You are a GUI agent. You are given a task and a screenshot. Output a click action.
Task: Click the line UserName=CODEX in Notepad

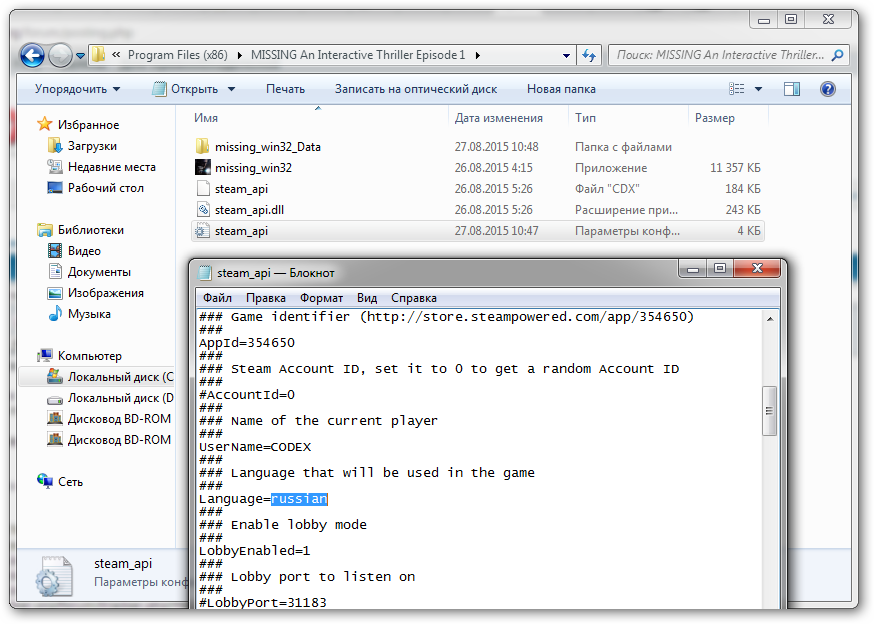pyautogui.click(x=255, y=447)
